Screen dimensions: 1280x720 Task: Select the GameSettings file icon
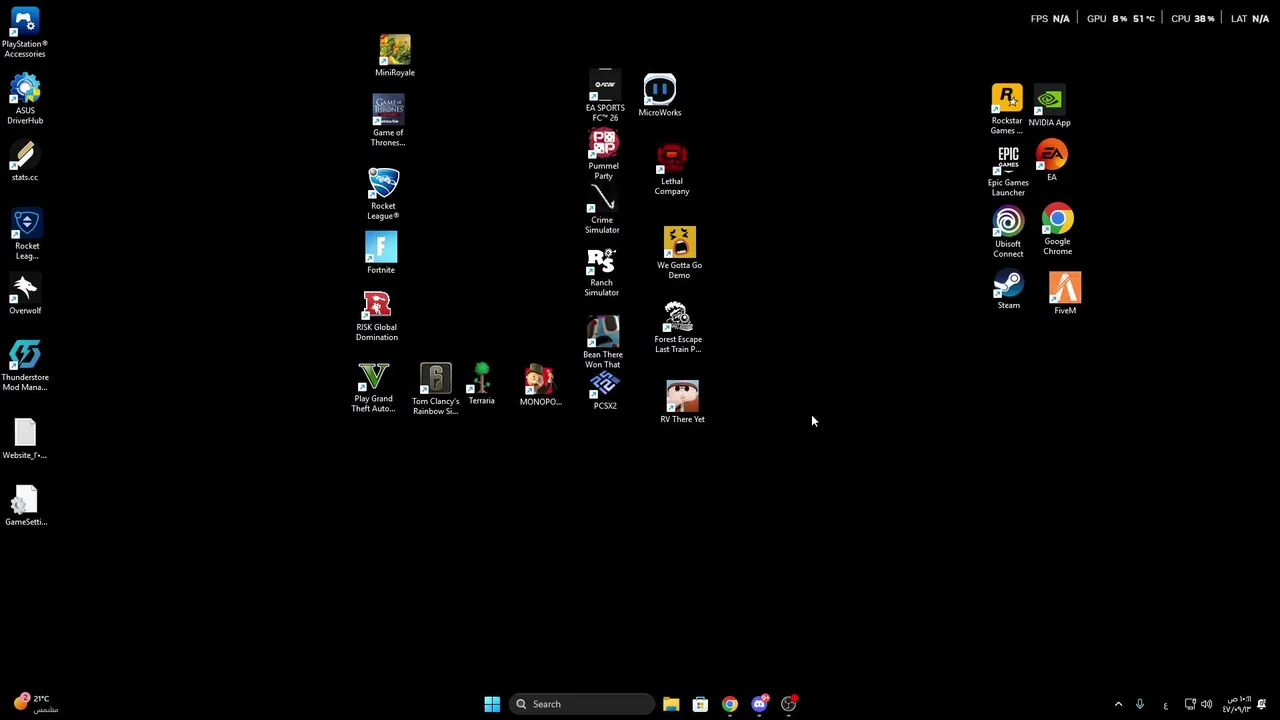(x=25, y=506)
